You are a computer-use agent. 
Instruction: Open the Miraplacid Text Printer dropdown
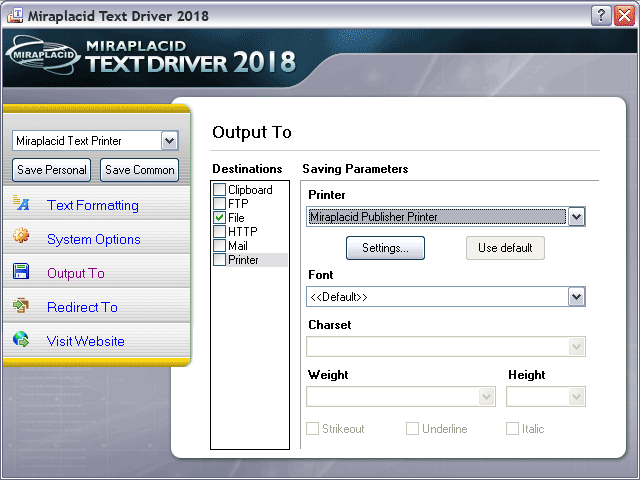(x=169, y=141)
